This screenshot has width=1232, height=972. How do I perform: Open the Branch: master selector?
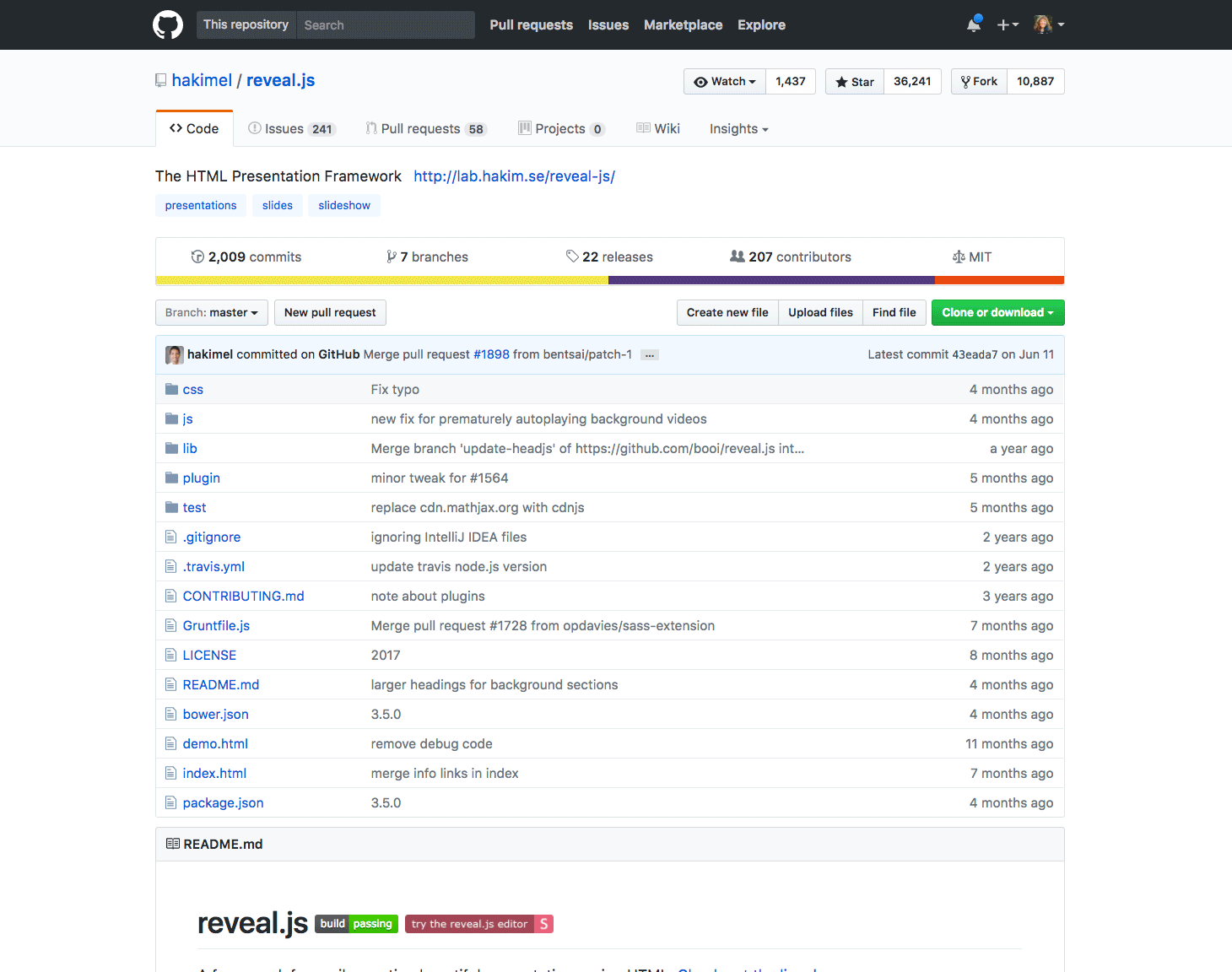tap(211, 312)
